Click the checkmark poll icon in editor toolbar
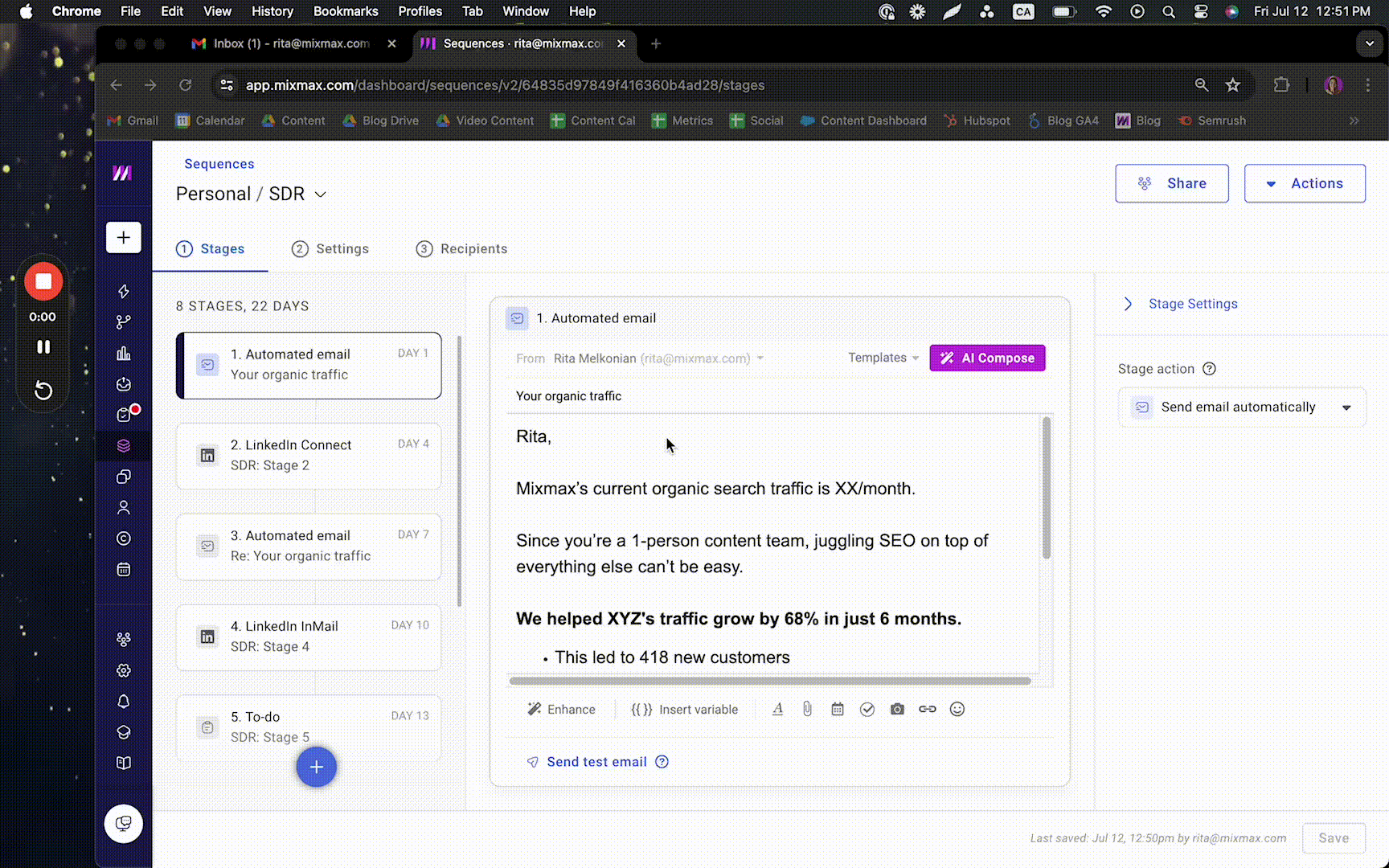This screenshot has width=1389, height=868. (867, 709)
